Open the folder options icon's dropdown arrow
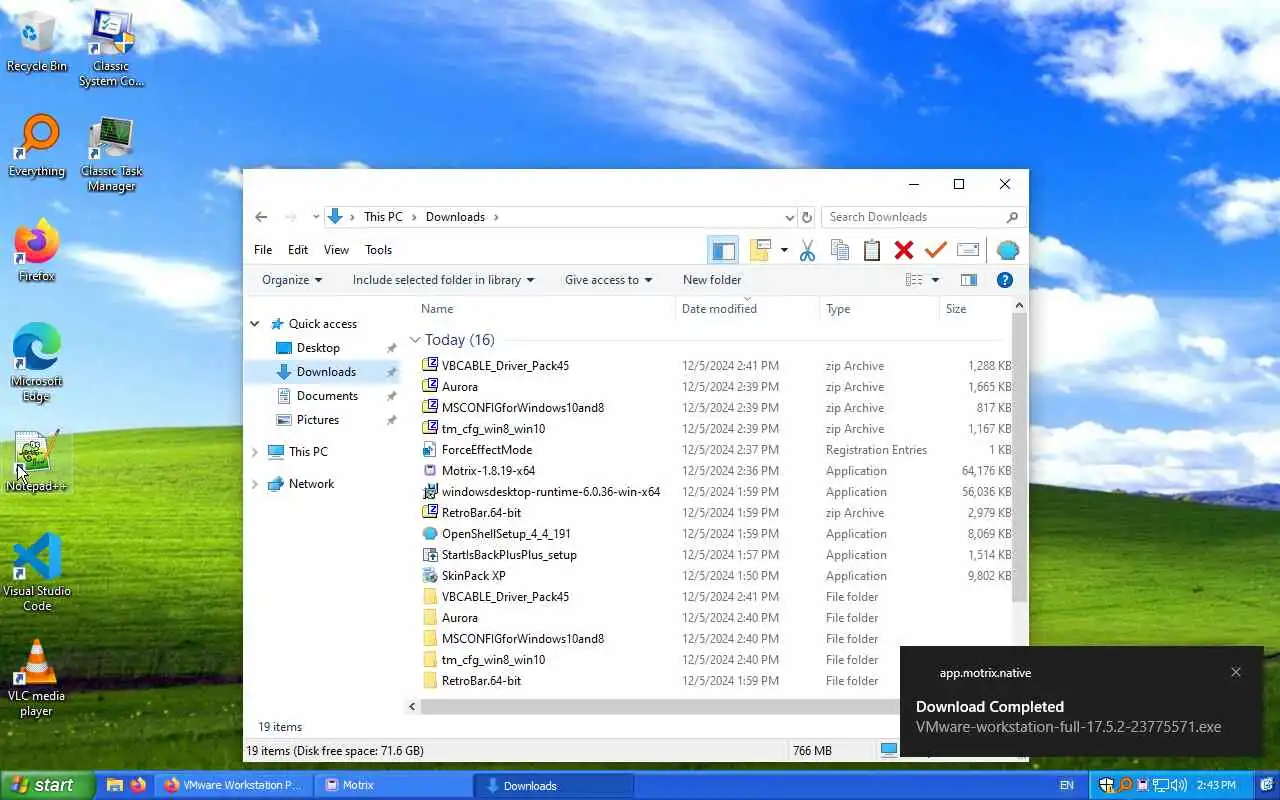Screen dimensions: 1280x800 [784, 250]
